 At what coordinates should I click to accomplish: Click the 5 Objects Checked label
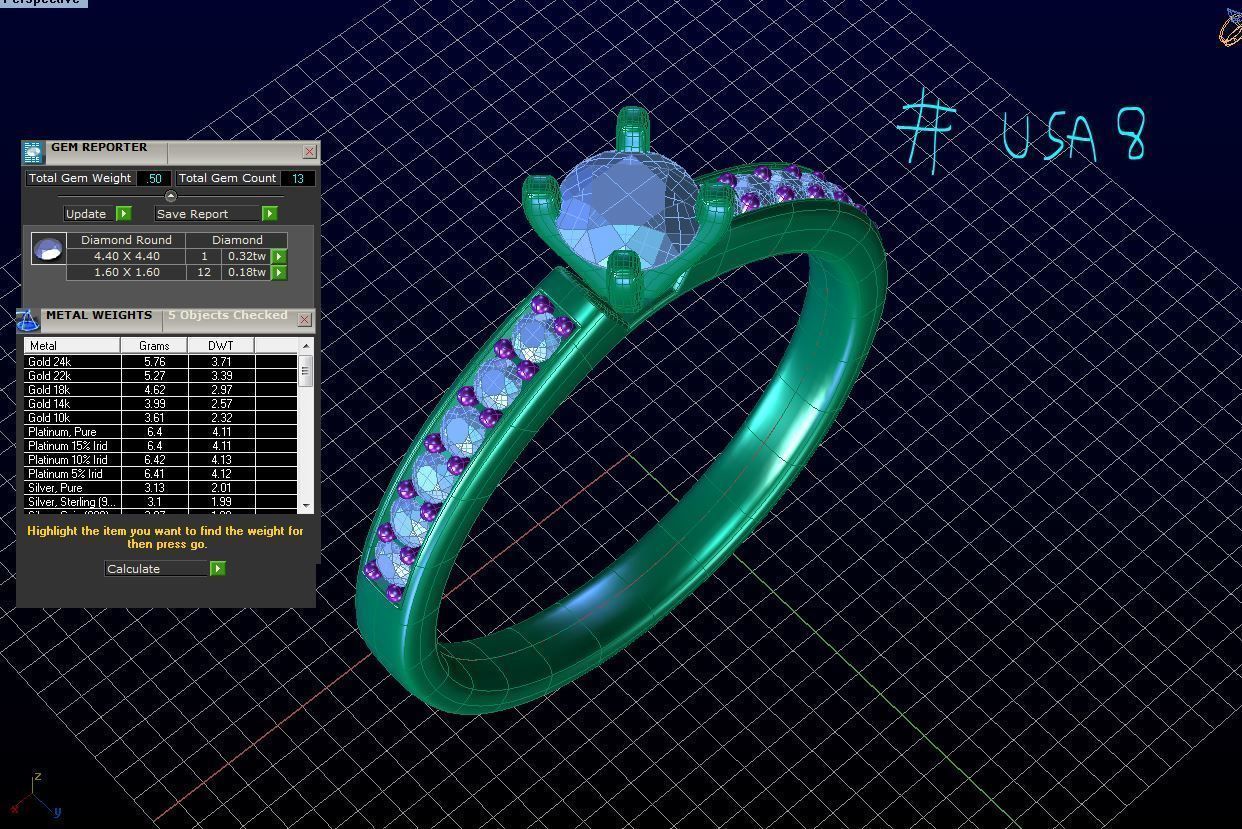pos(228,315)
